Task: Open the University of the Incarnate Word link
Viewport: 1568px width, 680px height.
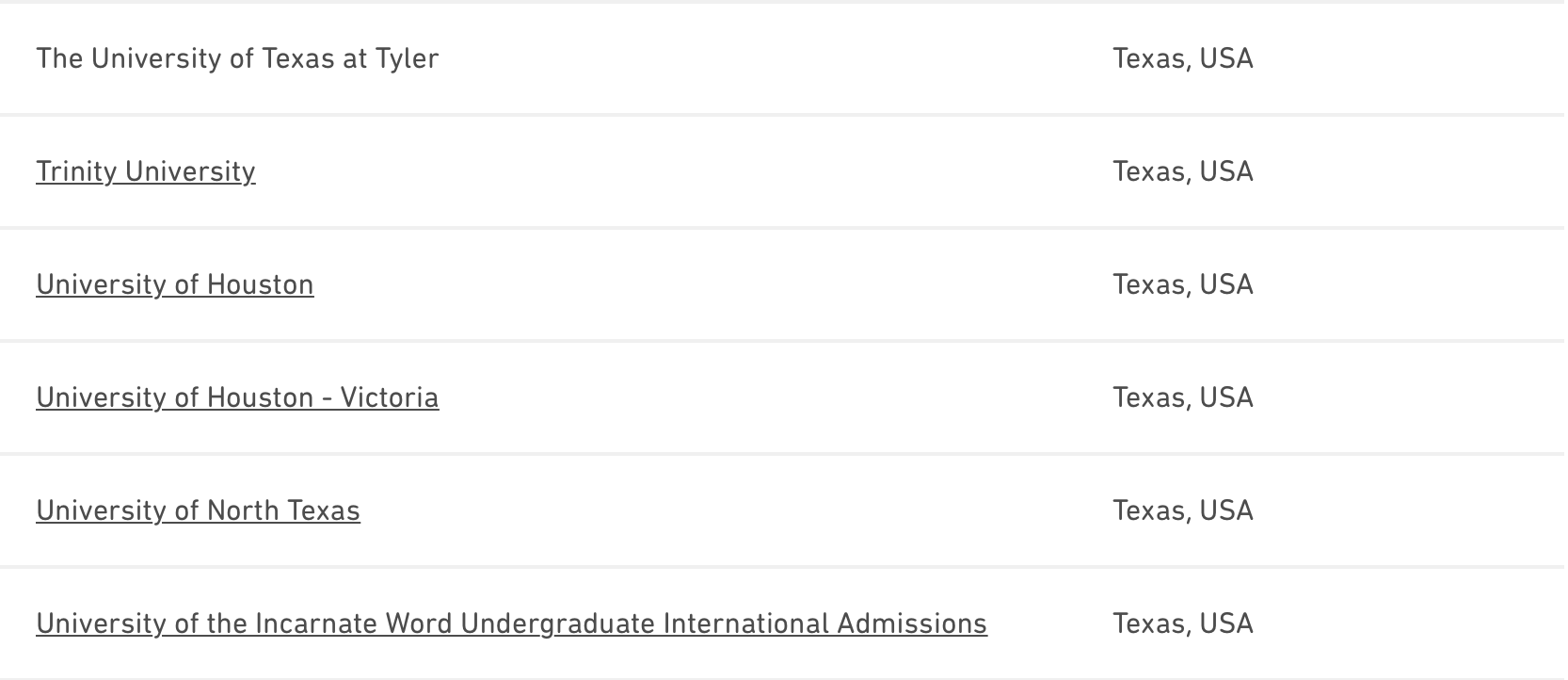Action: (511, 623)
